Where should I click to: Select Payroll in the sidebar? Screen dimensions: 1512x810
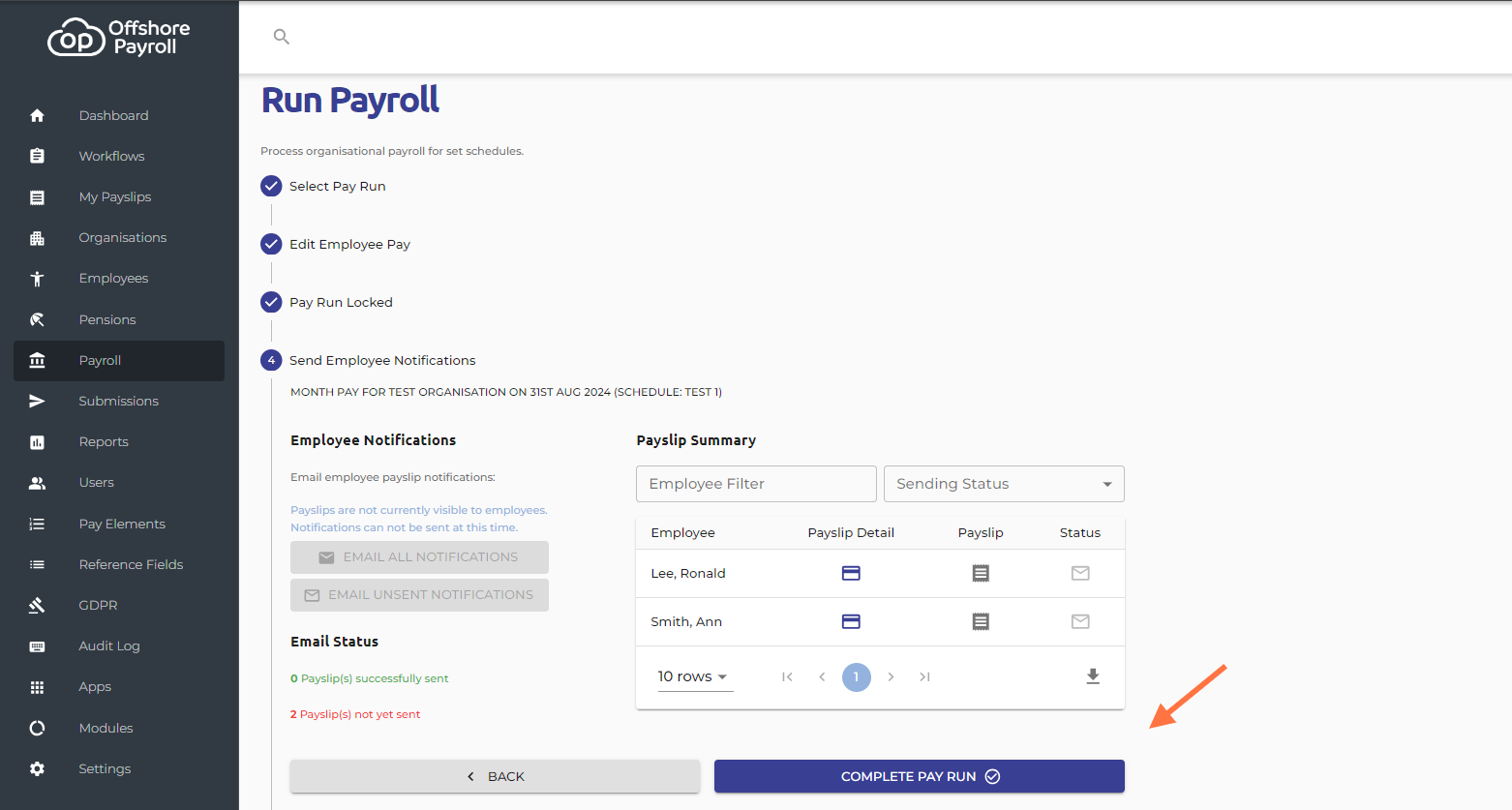(x=119, y=360)
